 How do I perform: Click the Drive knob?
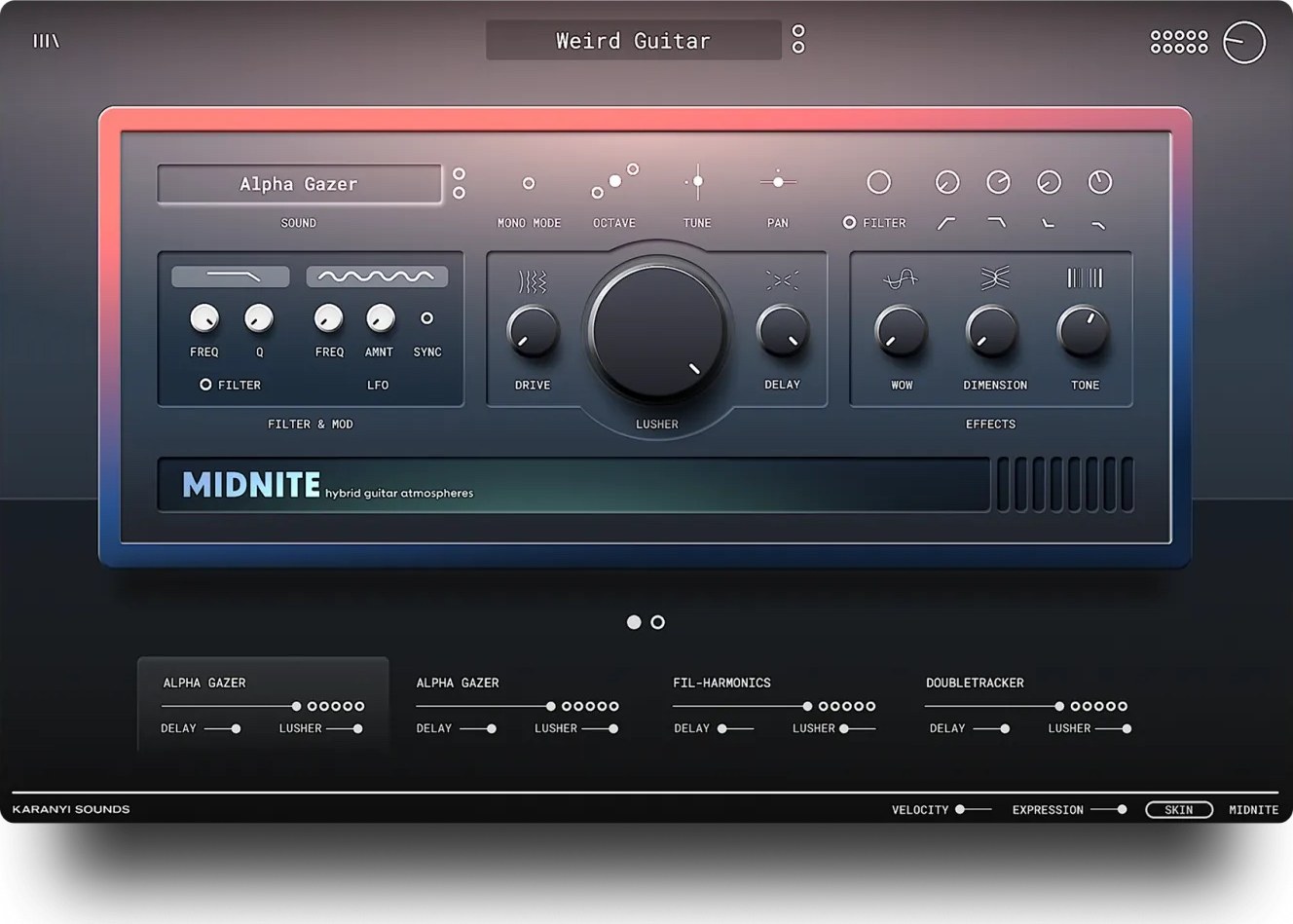(533, 331)
